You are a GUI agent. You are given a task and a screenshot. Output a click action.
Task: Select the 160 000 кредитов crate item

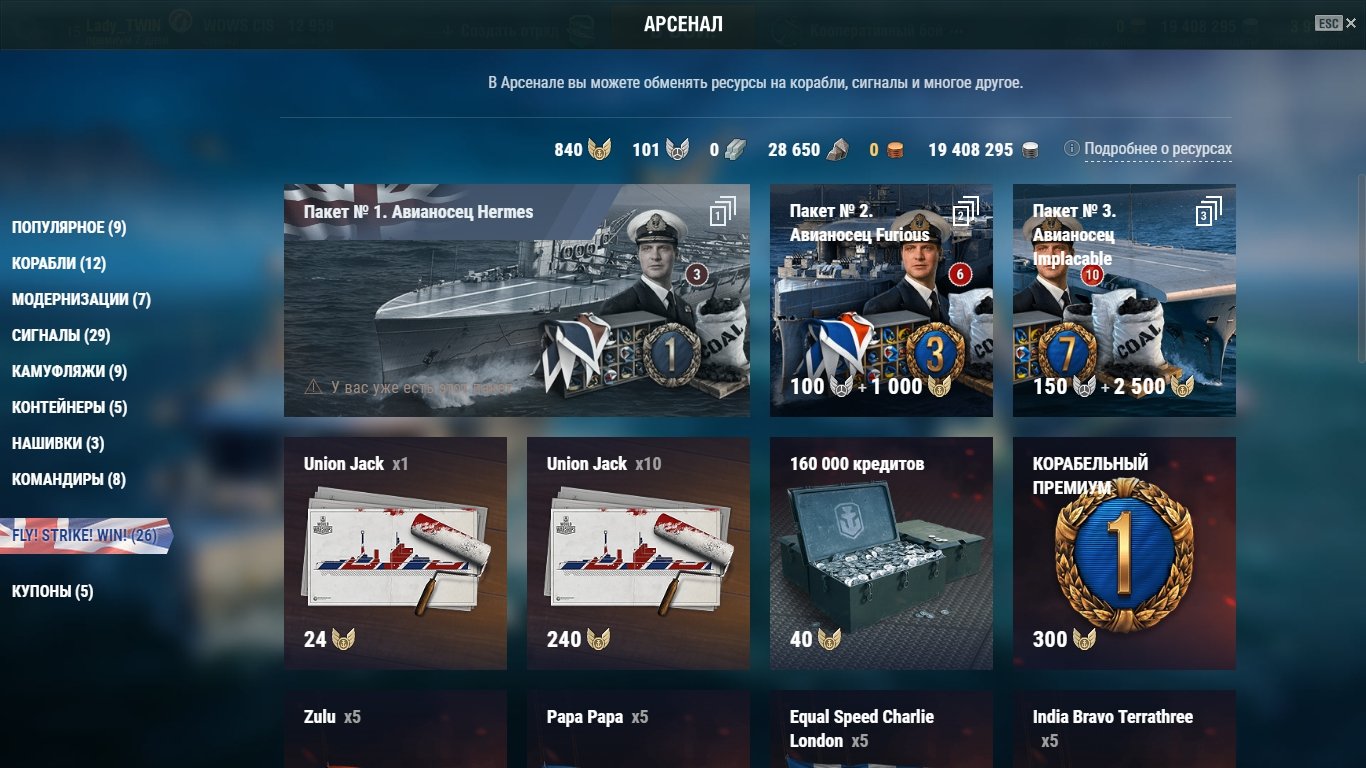[881, 553]
